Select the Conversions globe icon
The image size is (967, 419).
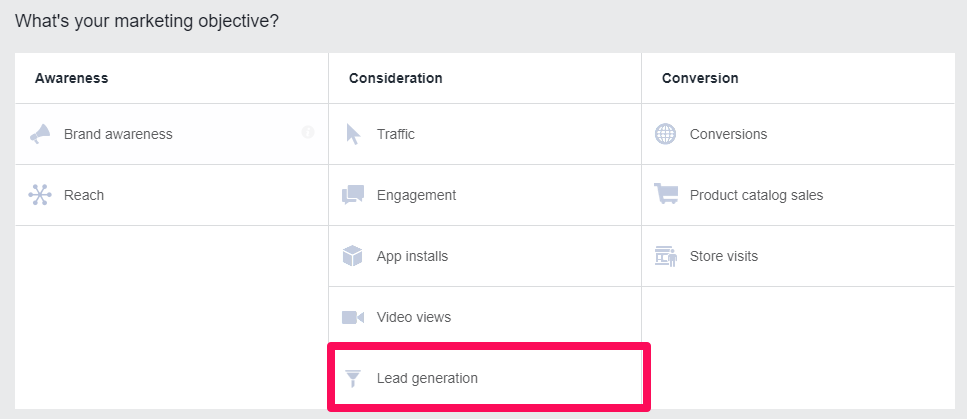665,134
